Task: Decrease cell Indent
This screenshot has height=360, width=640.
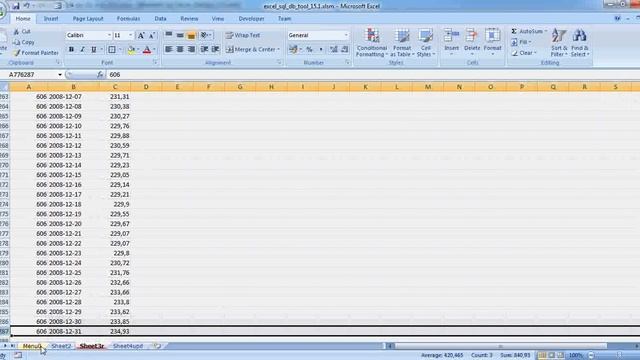Action: [x=204, y=49]
